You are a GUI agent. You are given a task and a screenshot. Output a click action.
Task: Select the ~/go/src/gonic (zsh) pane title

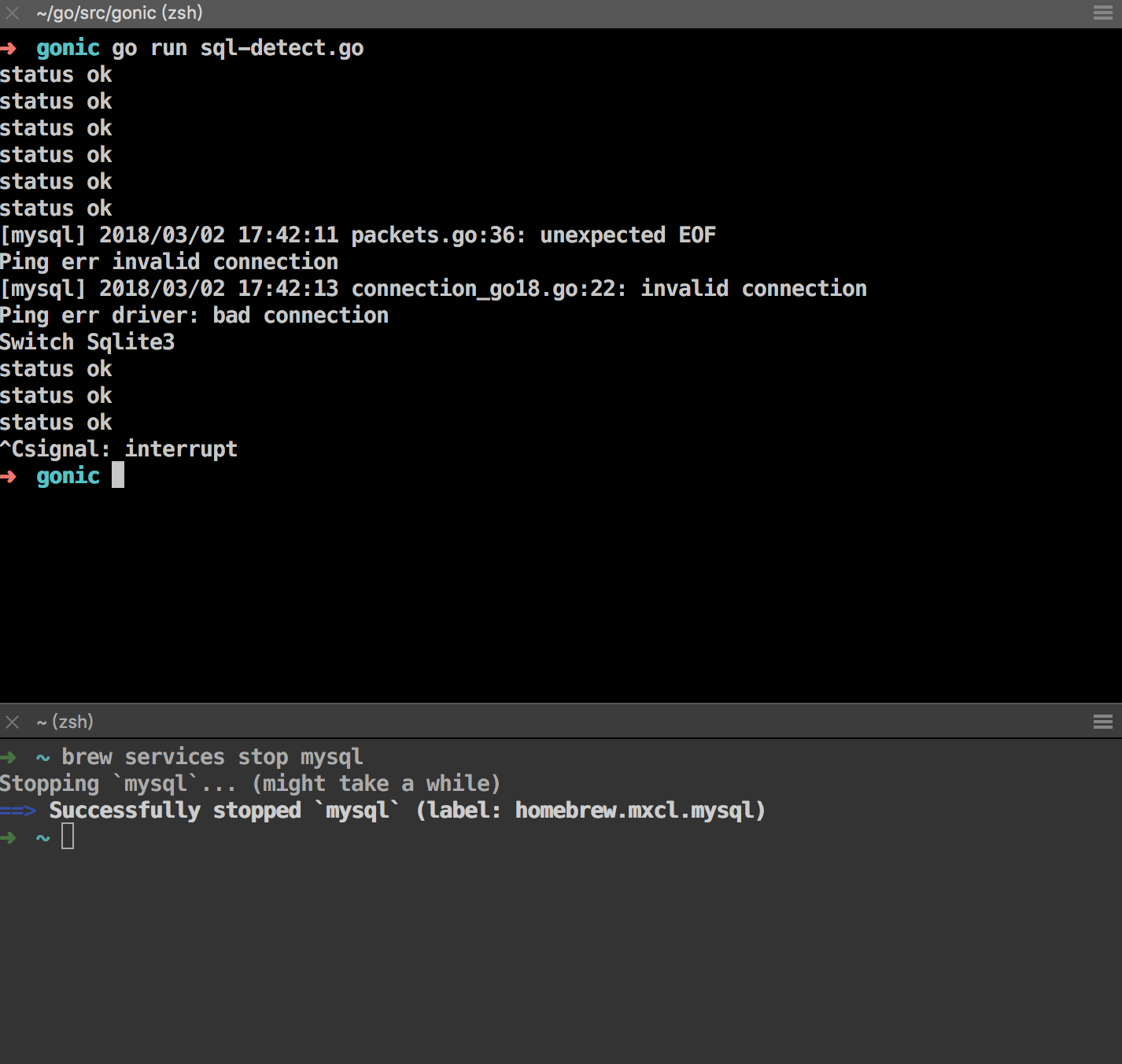[120, 13]
